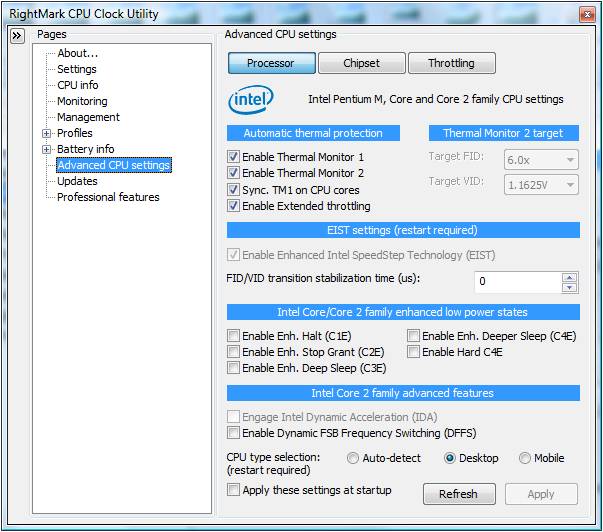Click Intel Core/Core 2 enhanced low power states header
The height and width of the screenshot is (532, 603).
[403, 312]
